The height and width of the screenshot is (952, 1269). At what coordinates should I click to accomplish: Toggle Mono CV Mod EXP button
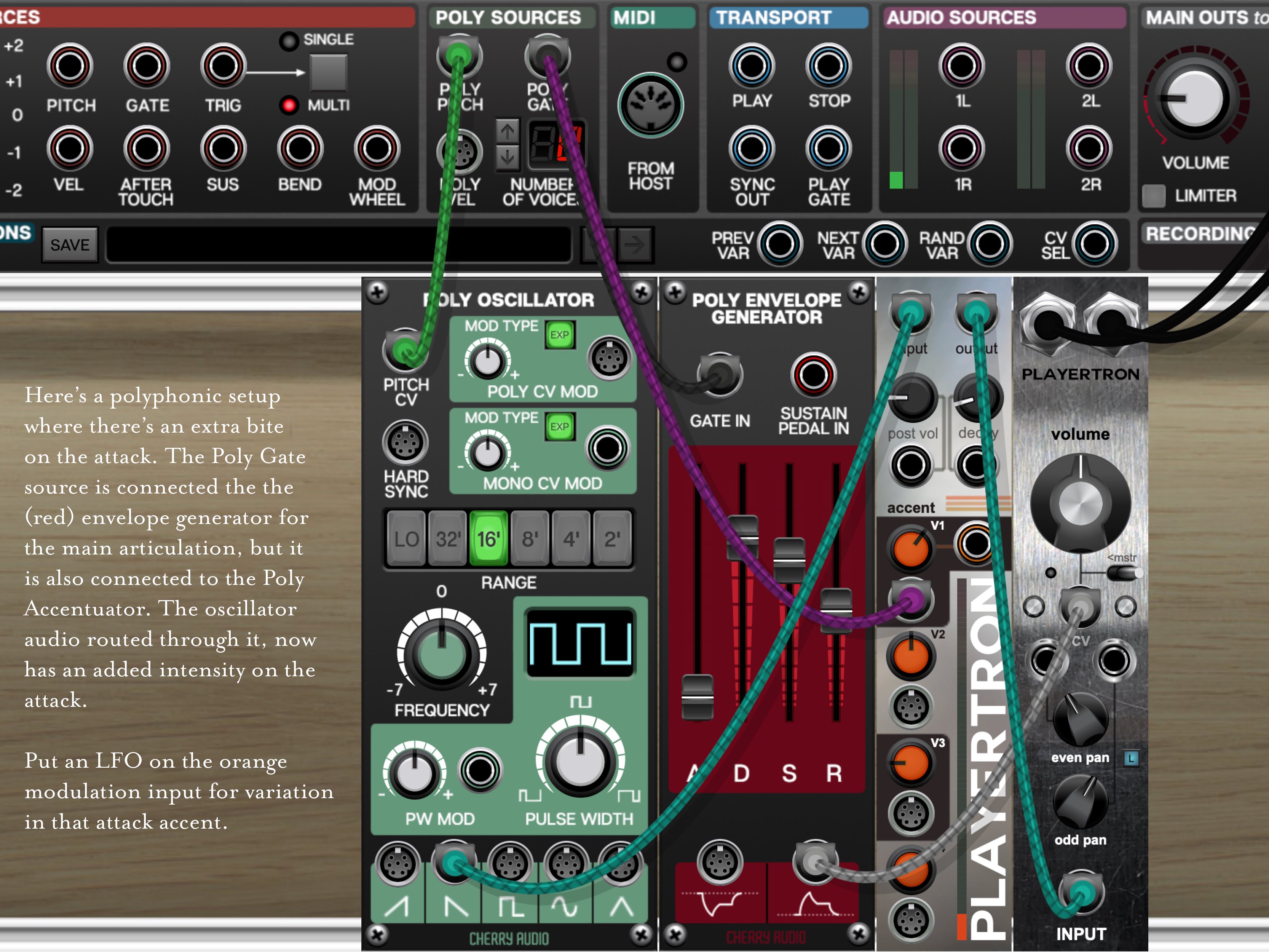click(559, 426)
